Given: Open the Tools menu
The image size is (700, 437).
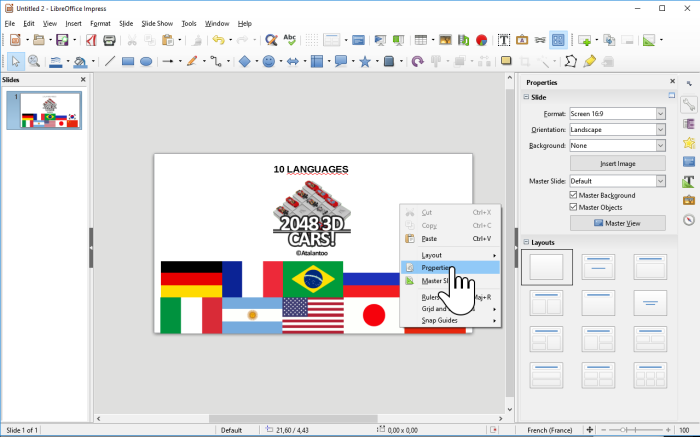Looking at the screenshot, I should (189, 24).
